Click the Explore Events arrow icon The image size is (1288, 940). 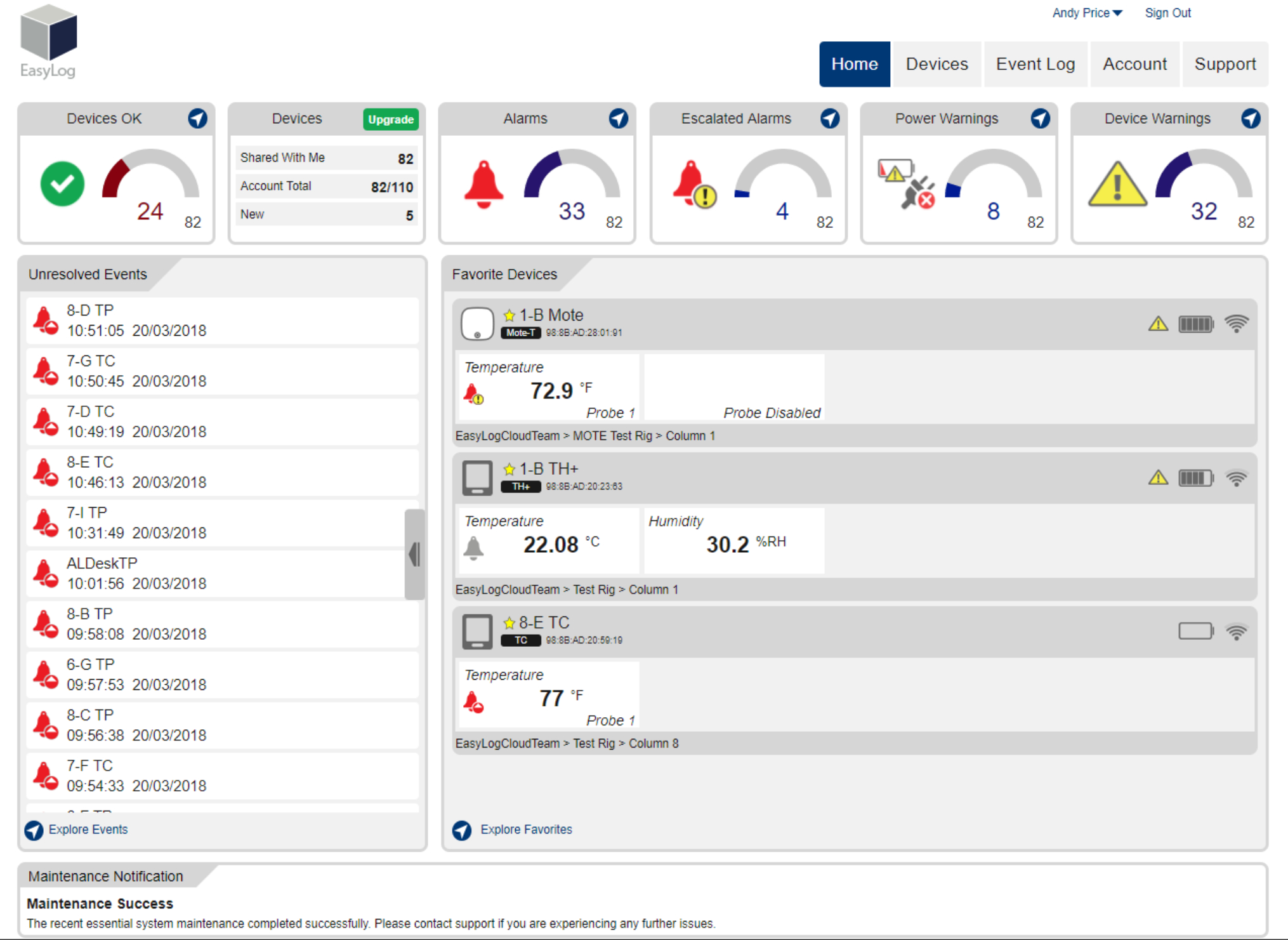34,830
